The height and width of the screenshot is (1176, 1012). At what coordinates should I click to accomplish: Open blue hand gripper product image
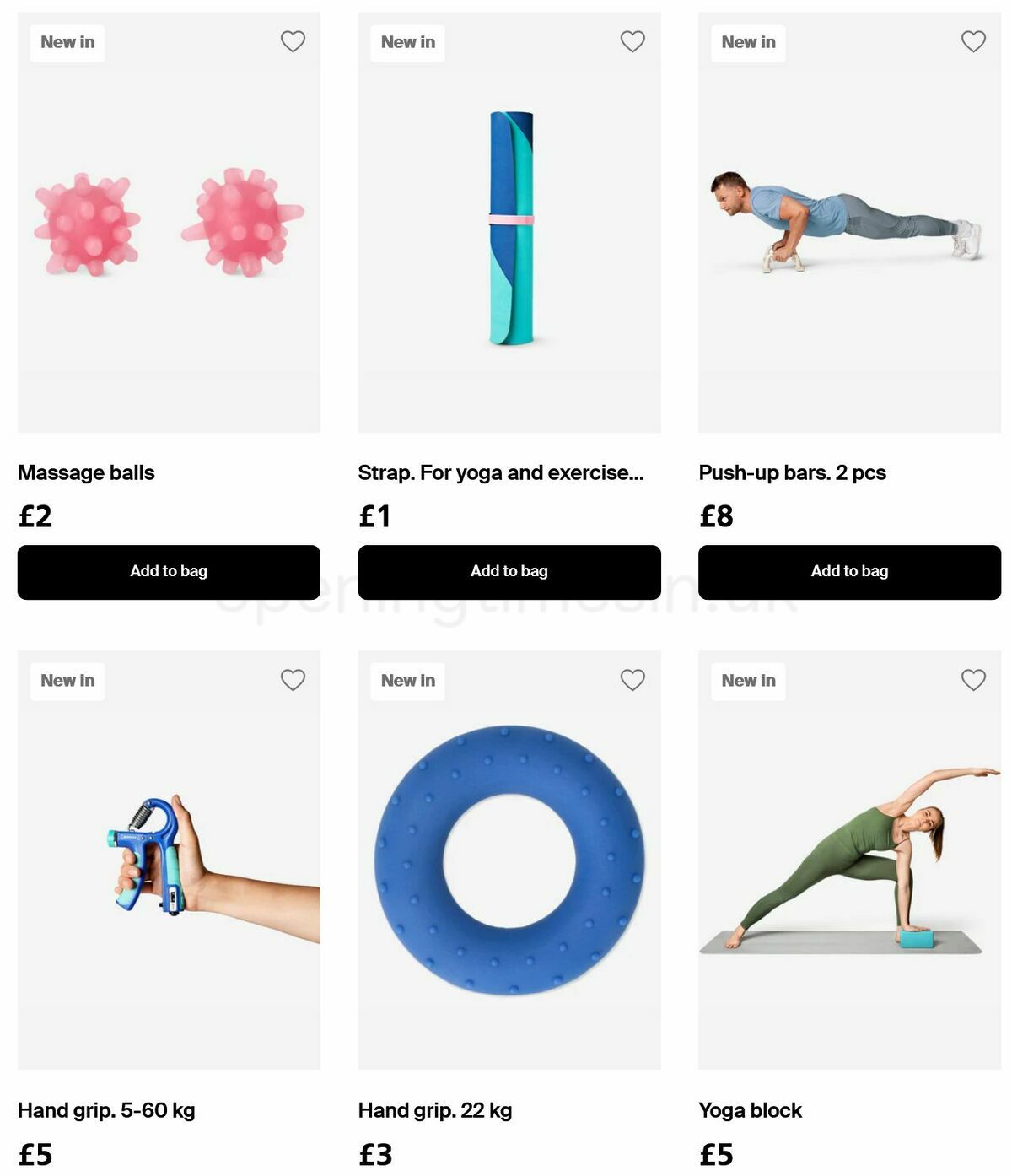tap(169, 860)
